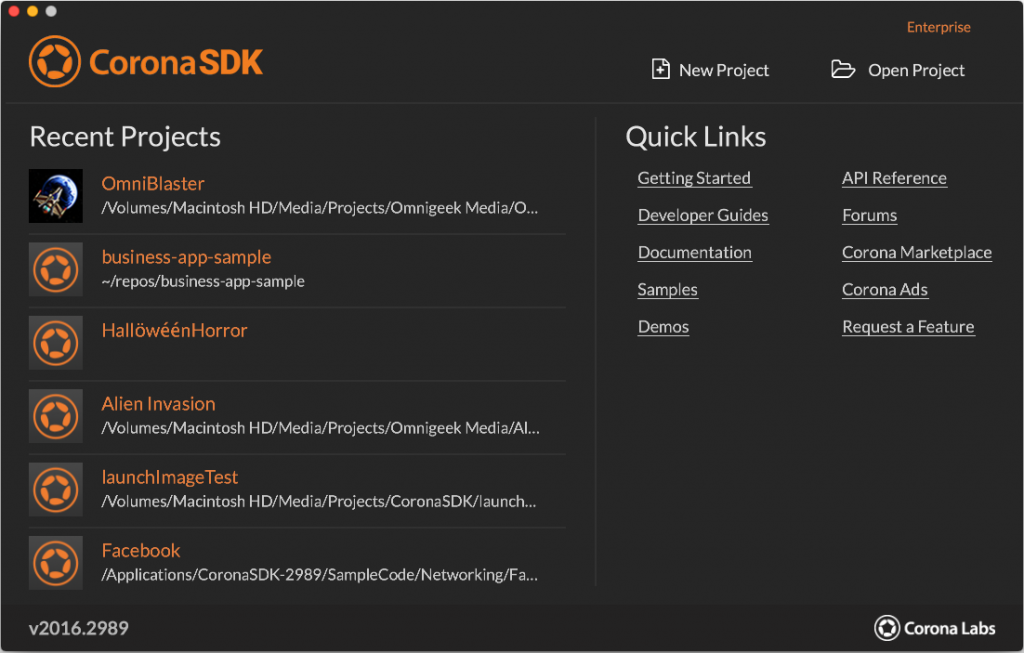
Task: Open the Alien Invasion project title
Action: (158, 404)
